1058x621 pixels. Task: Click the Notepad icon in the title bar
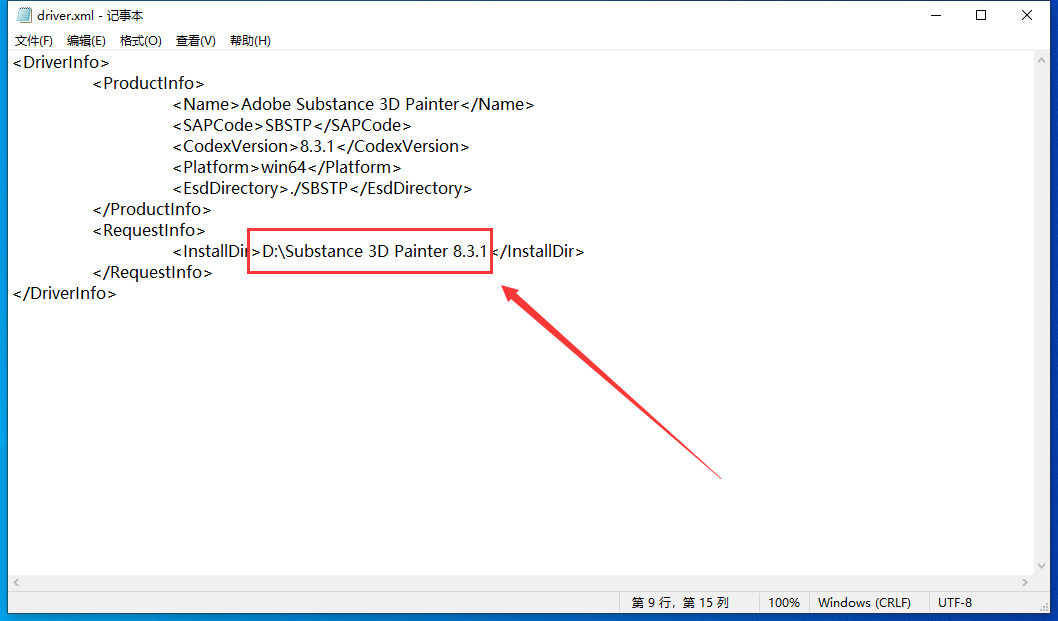(x=24, y=16)
